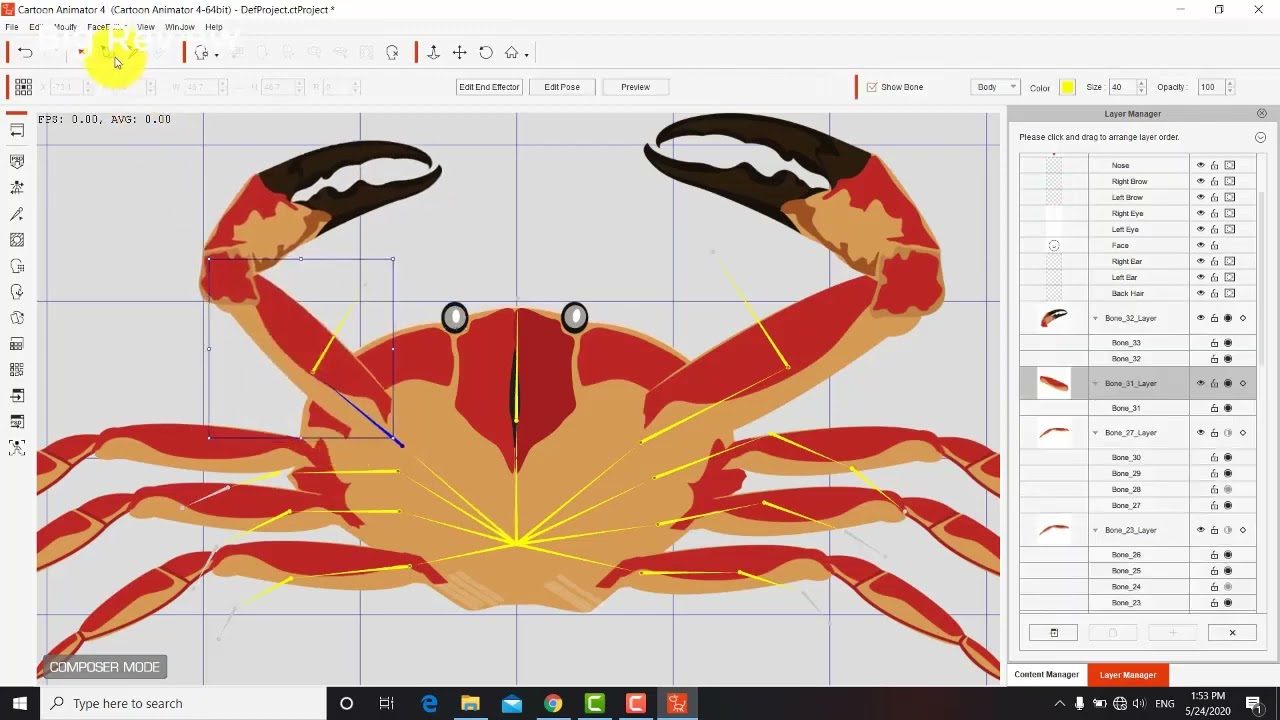Toggle the transform grid anchor icon

pyautogui.click(x=23, y=87)
